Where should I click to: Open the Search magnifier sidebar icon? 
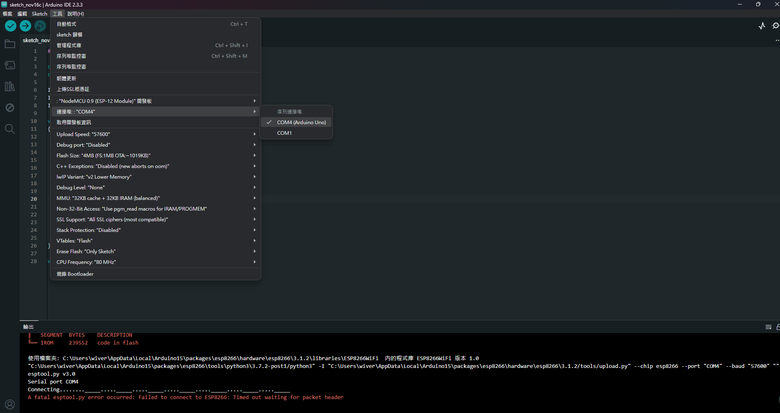tap(9, 129)
